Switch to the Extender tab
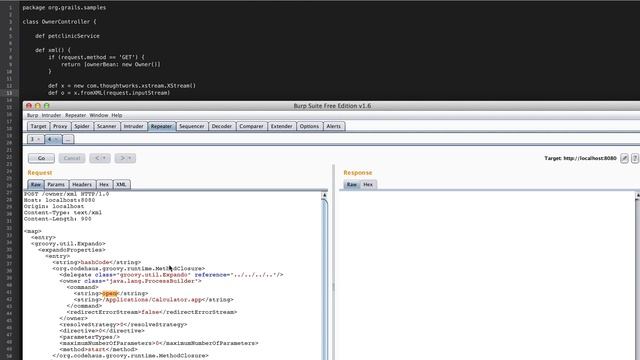 [x=282, y=127]
